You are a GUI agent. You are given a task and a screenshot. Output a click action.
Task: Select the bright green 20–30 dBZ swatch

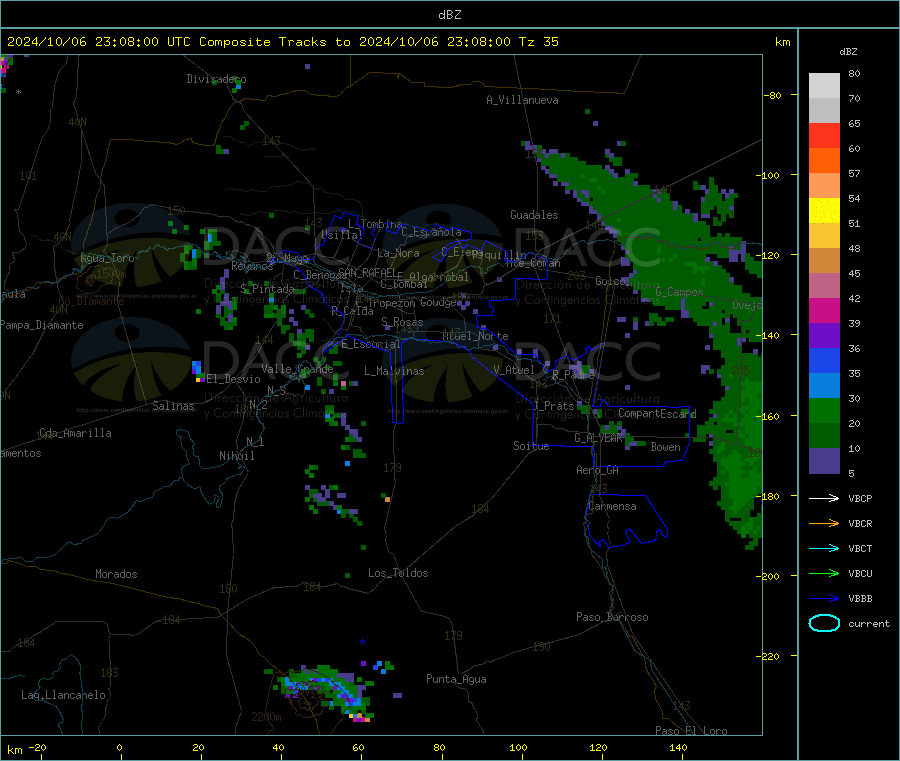(x=824, y=410)
